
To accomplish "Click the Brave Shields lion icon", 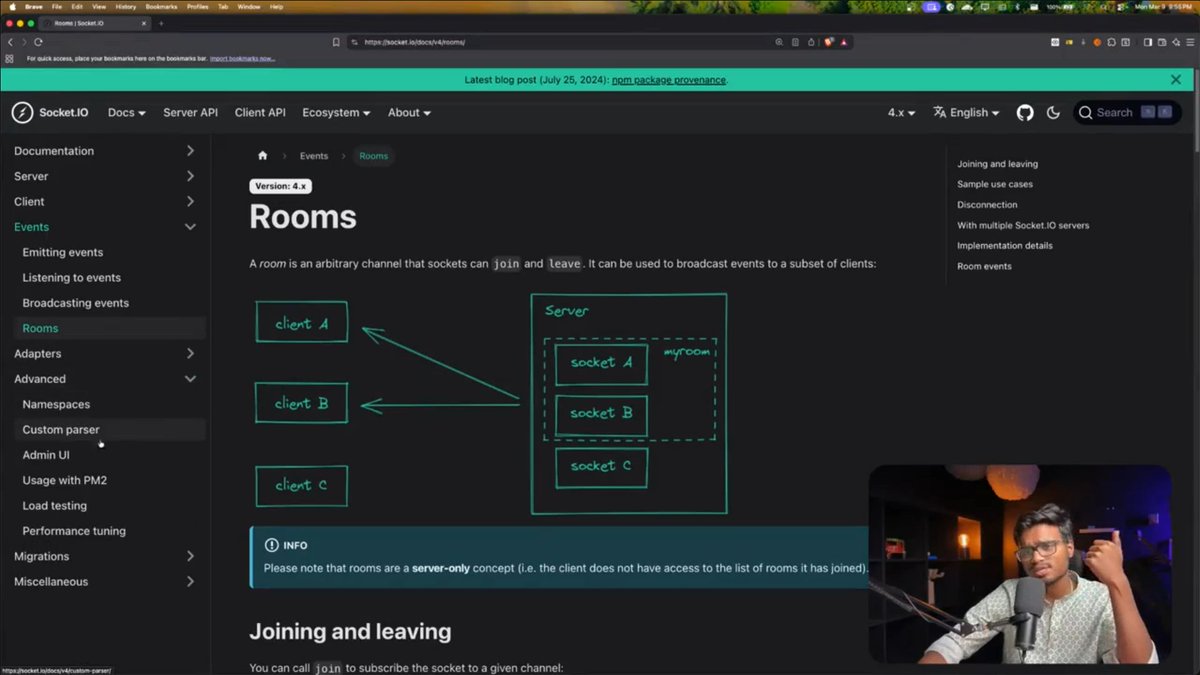I will pos(829,42).
